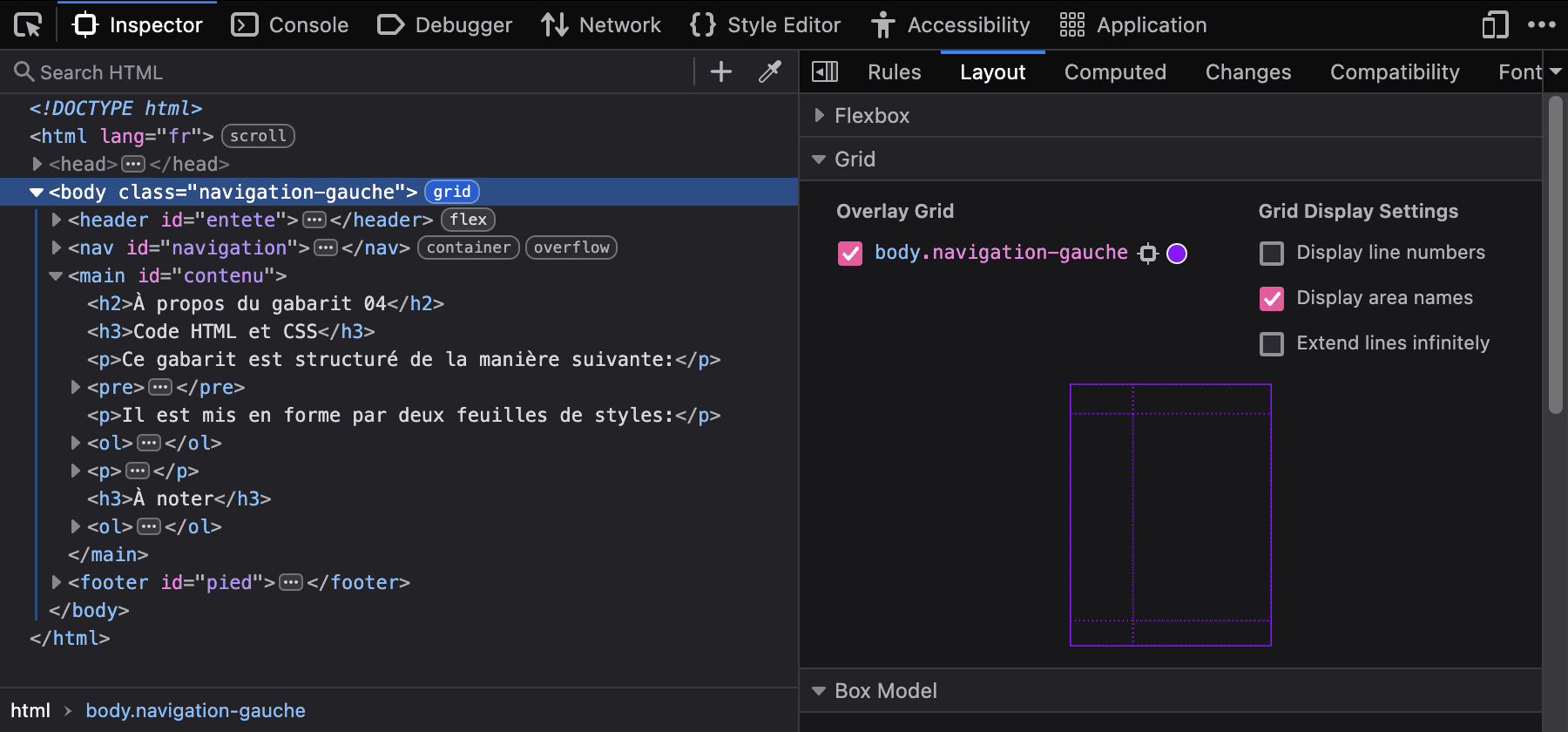Click the grid outline preview
Image resolution: width=1568 pixels, height=732 pixels.
(x=1171, y=515)
